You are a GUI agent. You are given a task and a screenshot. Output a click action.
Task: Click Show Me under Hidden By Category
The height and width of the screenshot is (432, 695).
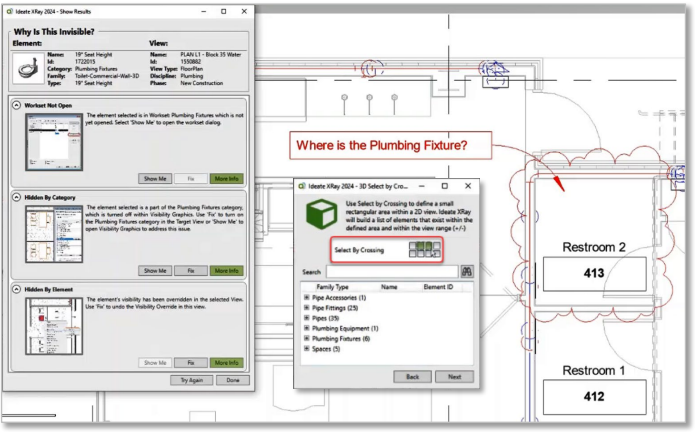(155, 271)
